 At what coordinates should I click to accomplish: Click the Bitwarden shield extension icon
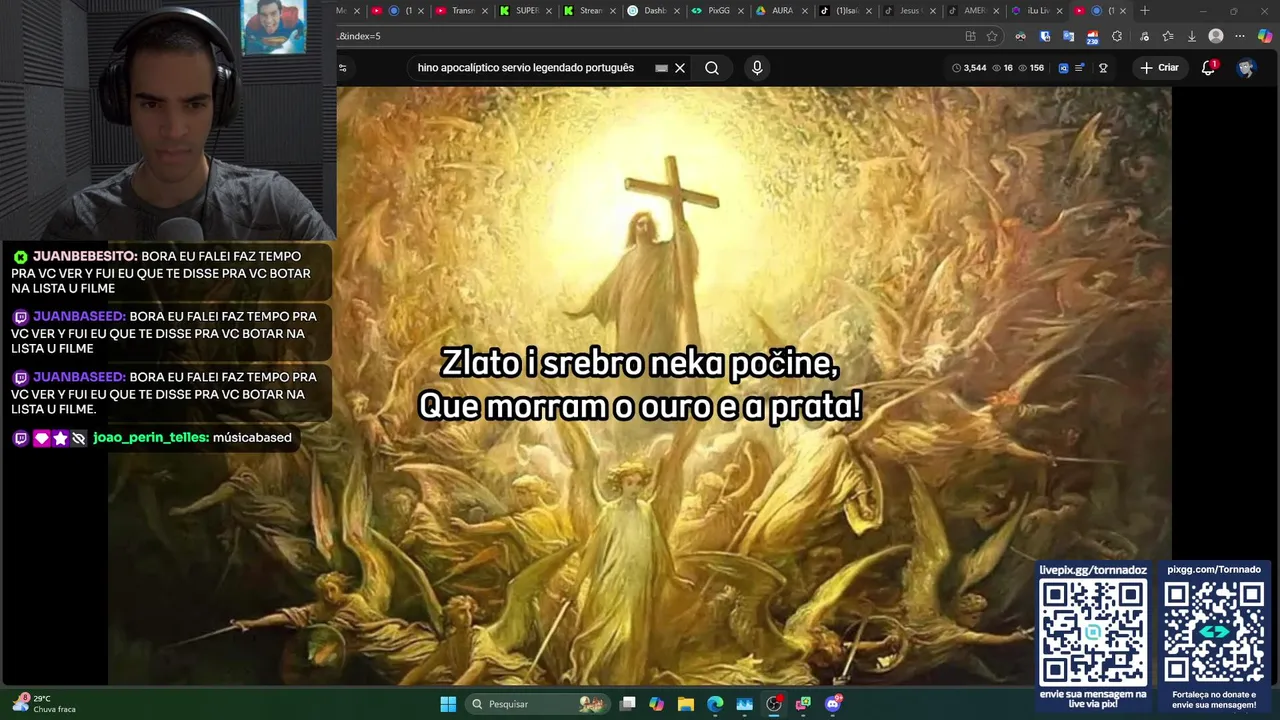(x=1045, y=36)
